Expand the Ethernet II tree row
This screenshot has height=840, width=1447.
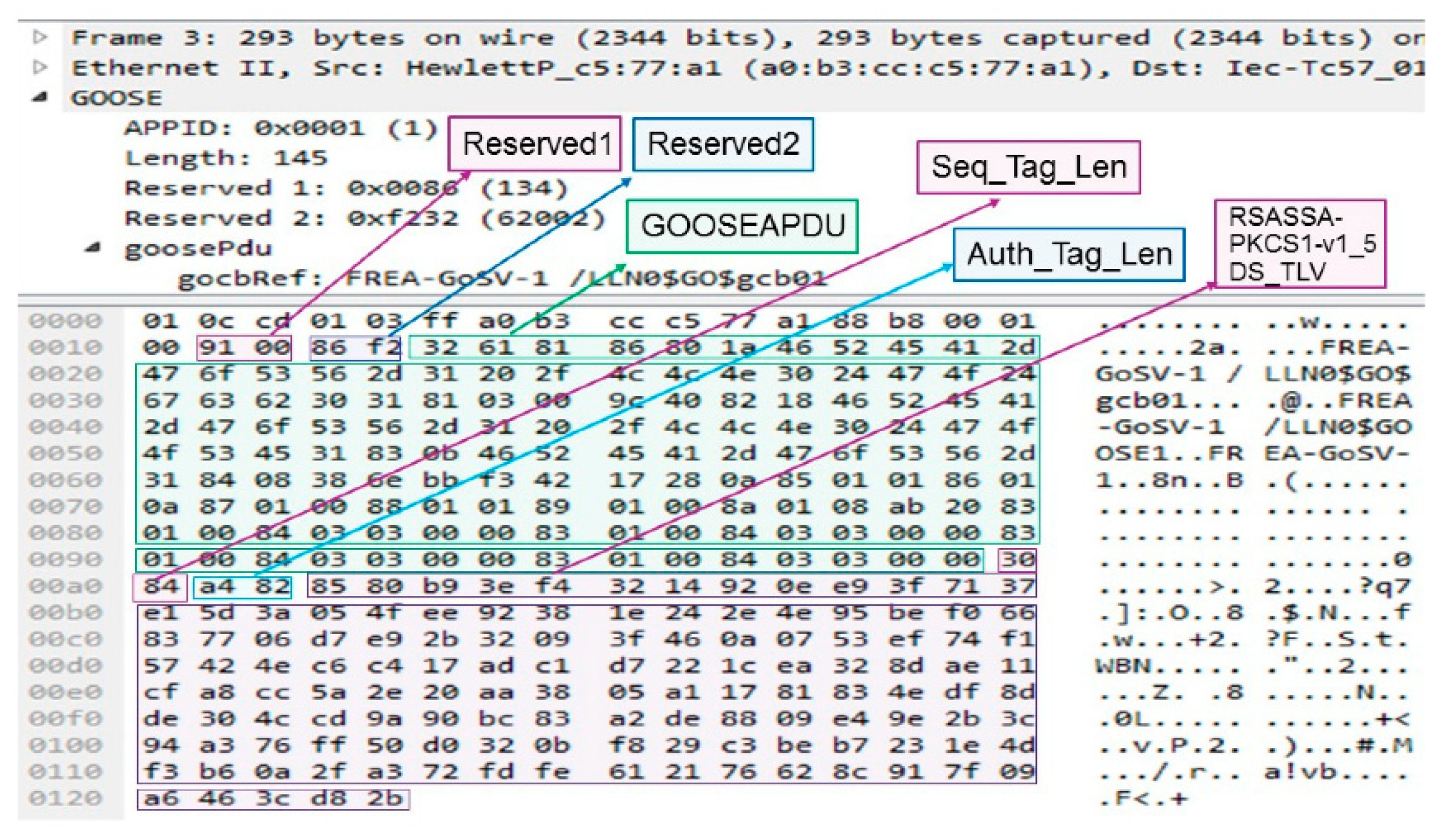40,67
